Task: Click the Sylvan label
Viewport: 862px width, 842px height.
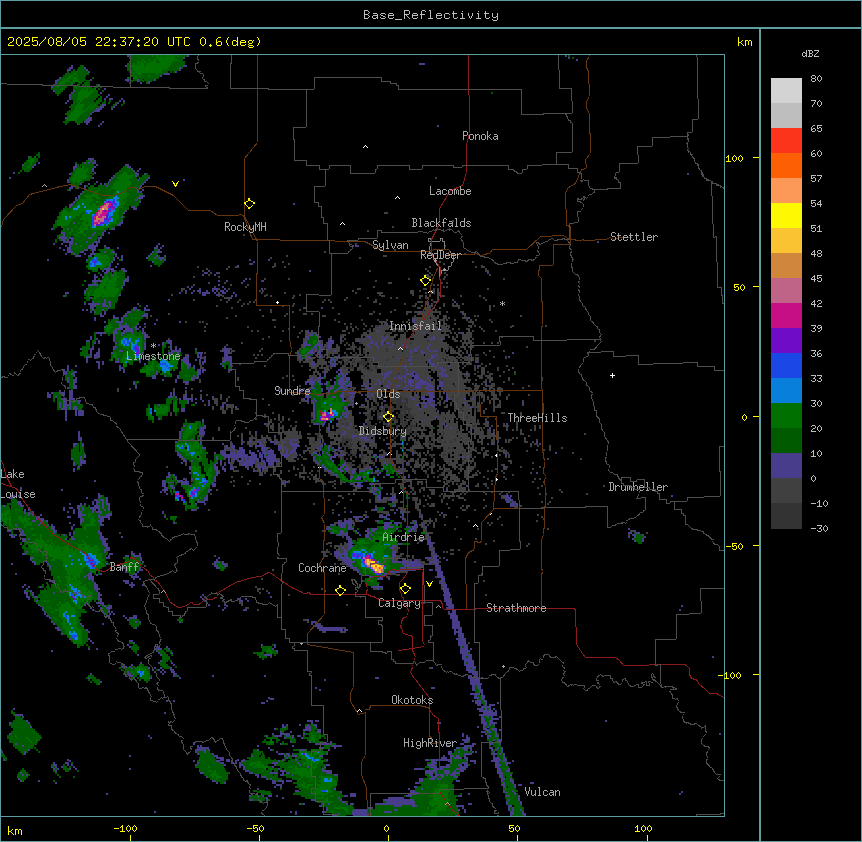Action: (x=390, y=245)
